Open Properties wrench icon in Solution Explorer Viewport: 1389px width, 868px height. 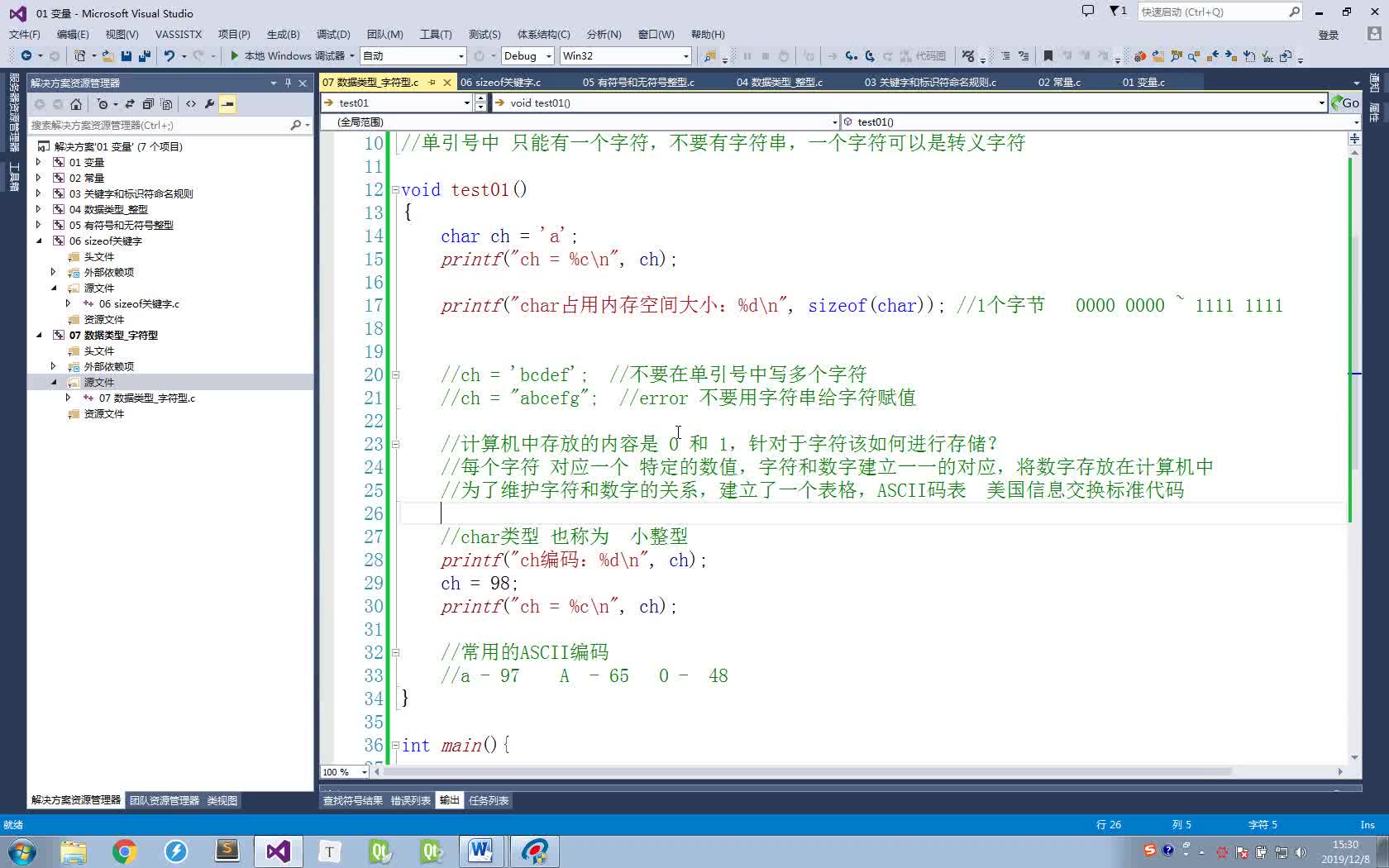tap(209, 103)
